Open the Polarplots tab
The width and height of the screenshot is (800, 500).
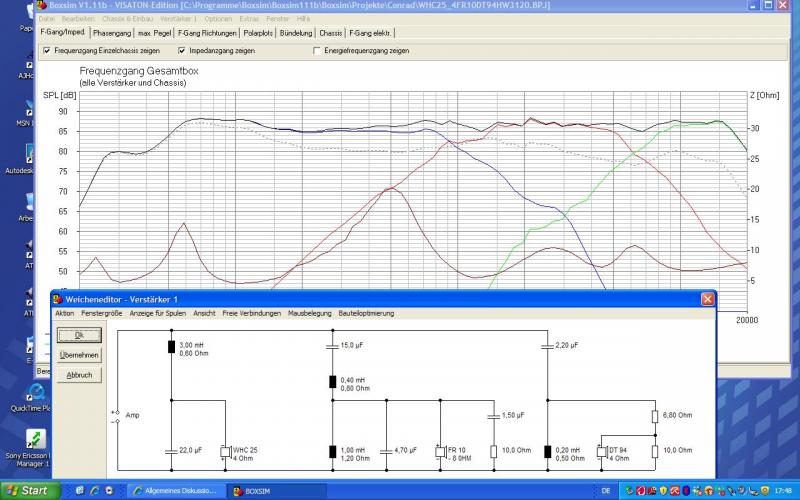click(258, 32)
